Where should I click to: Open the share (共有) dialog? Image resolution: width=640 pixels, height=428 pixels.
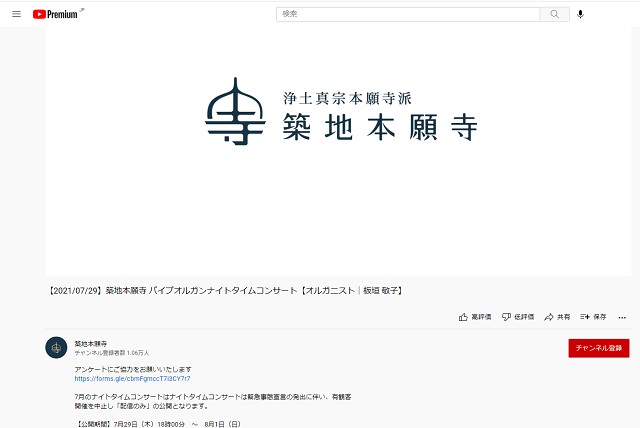tap(557, 317)
